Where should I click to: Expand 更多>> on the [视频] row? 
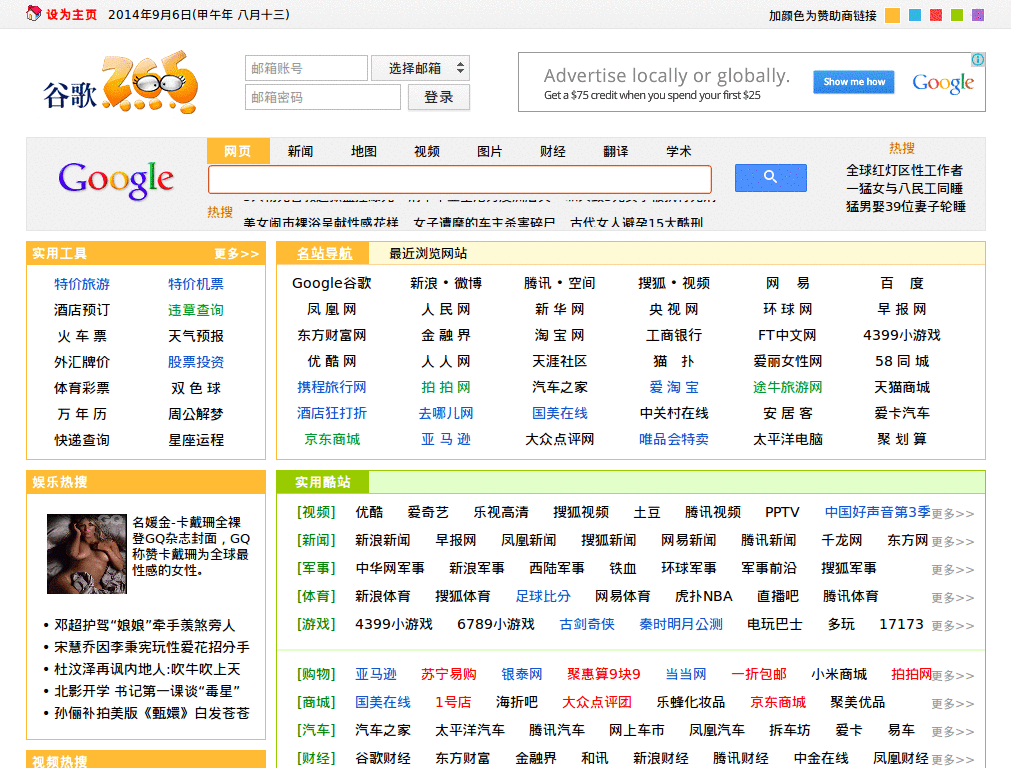(x=953, y=513)
